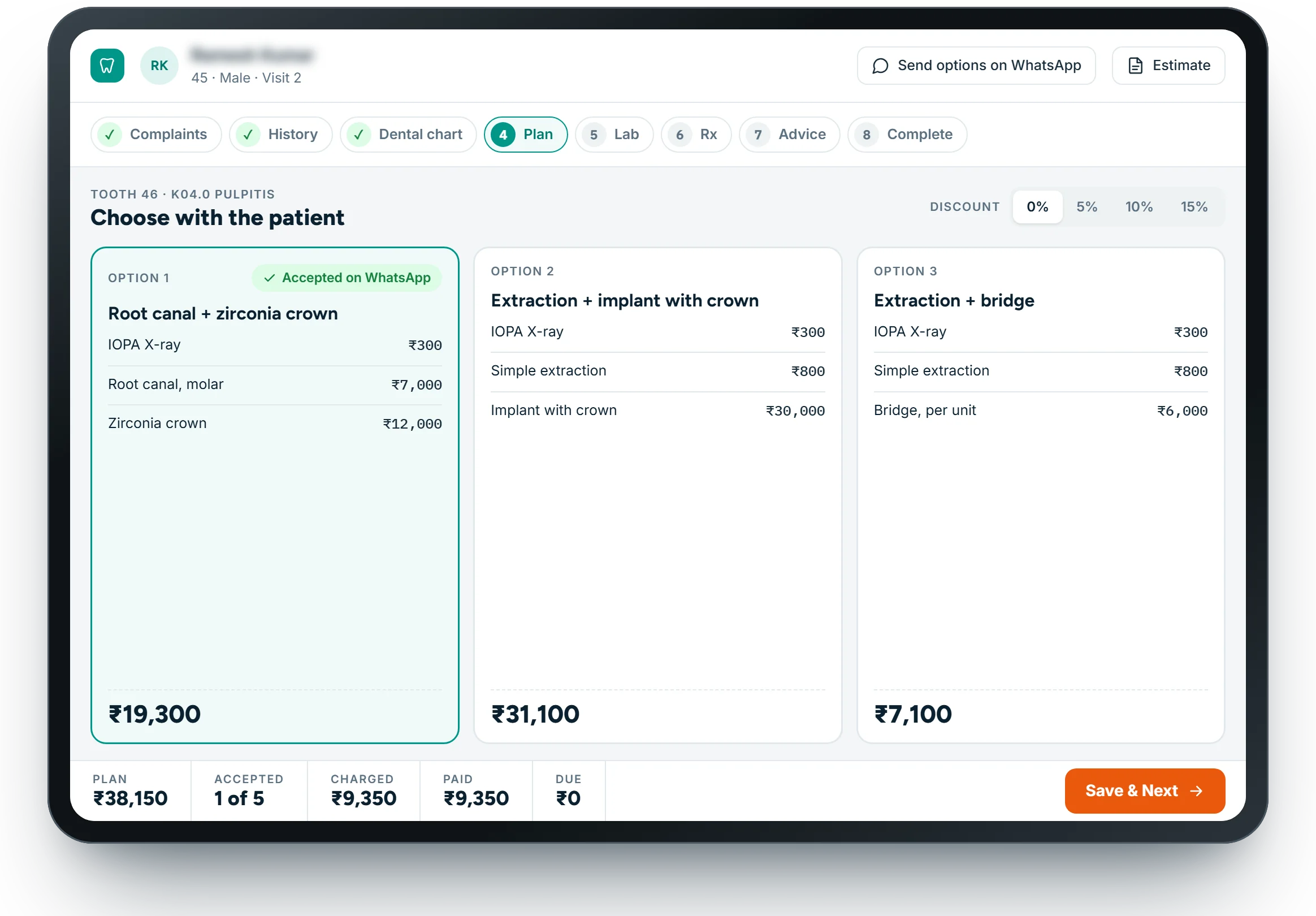The image size is (1316, 916).
Task: Set discount to 15%
Action: click(1194, 207)
